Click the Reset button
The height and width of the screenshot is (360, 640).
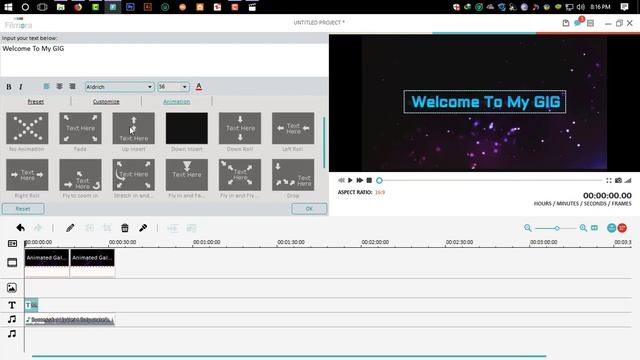[23, 209]
